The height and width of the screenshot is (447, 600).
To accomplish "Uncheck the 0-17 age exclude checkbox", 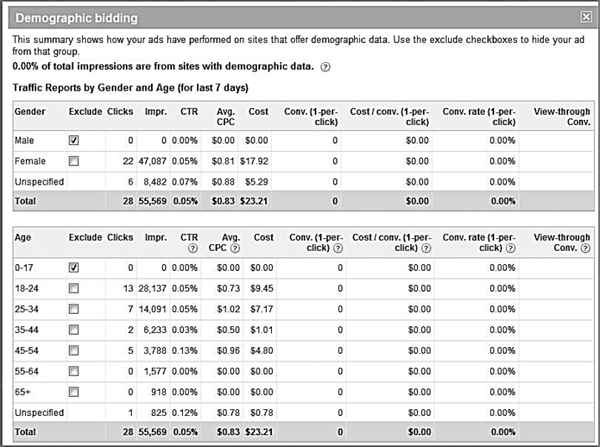I will [74, 268].
